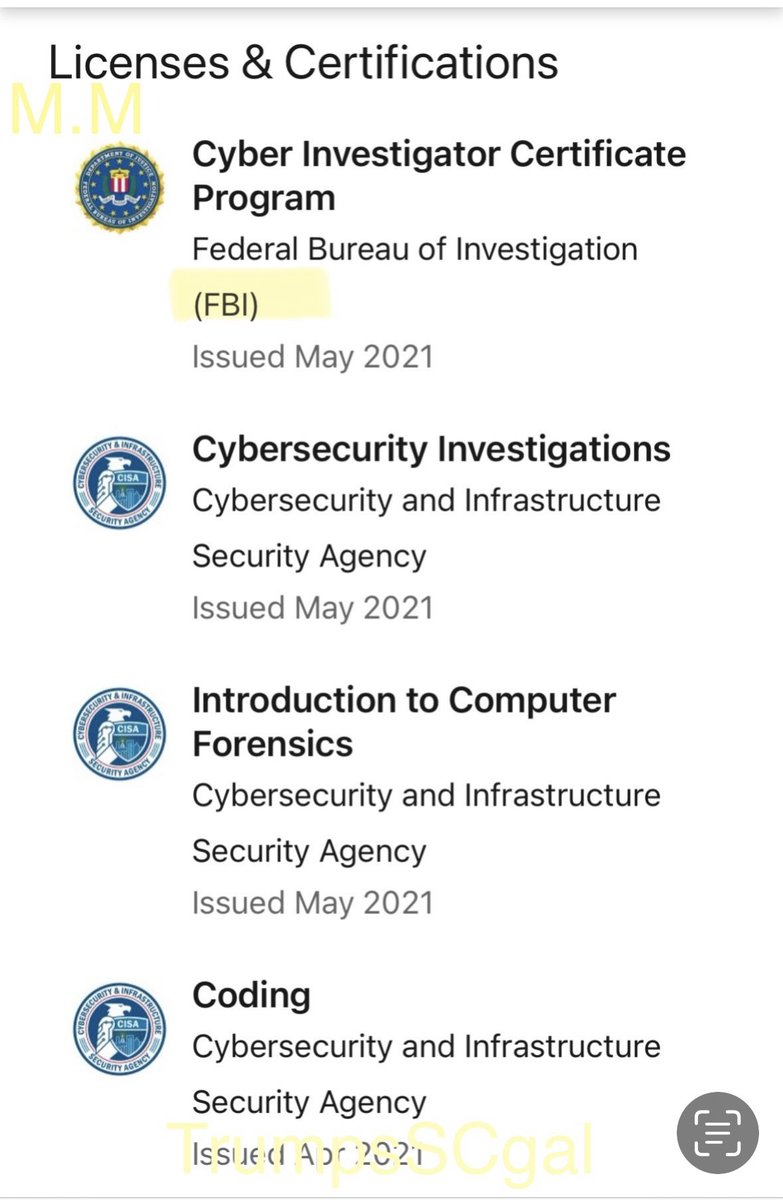Tap the FBI seal logo
The width and height of the screenshot is (783, 1200).
click(120, 187)
